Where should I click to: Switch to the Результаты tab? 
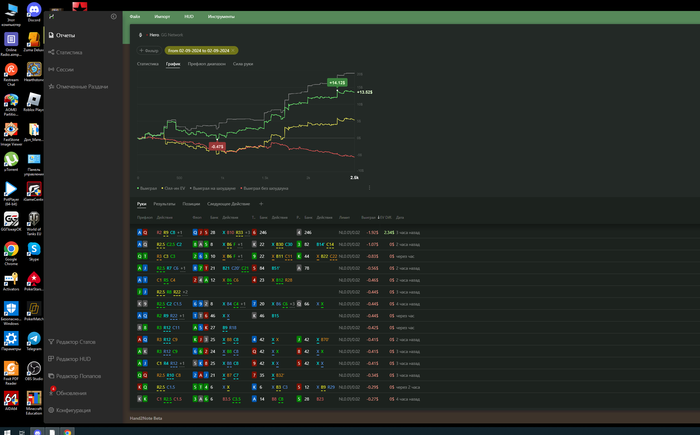point(163,204)
